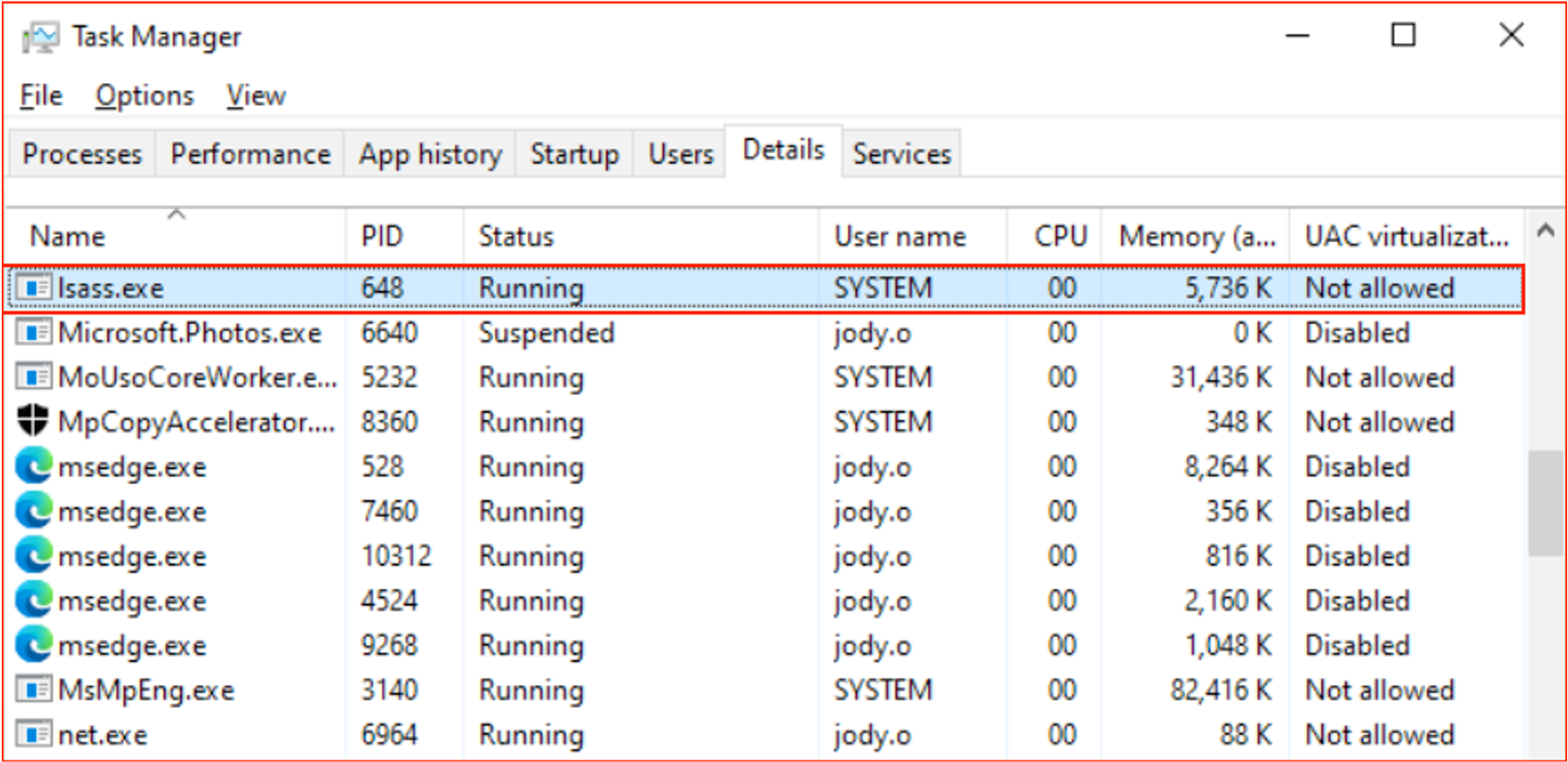Click jody.o user name in net.exe row
This screenshot has width=1568, height=762.
[873, 735]
